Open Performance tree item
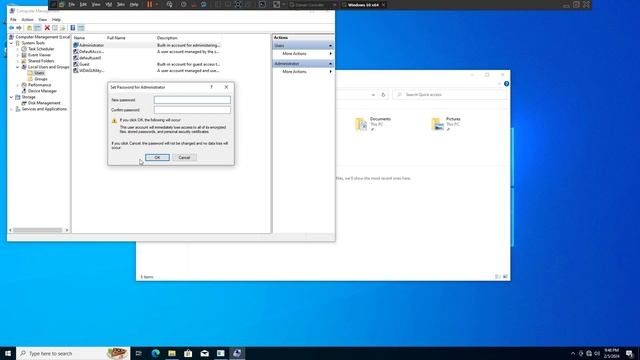This screenshot has width=640, height=360. (39, 85)
